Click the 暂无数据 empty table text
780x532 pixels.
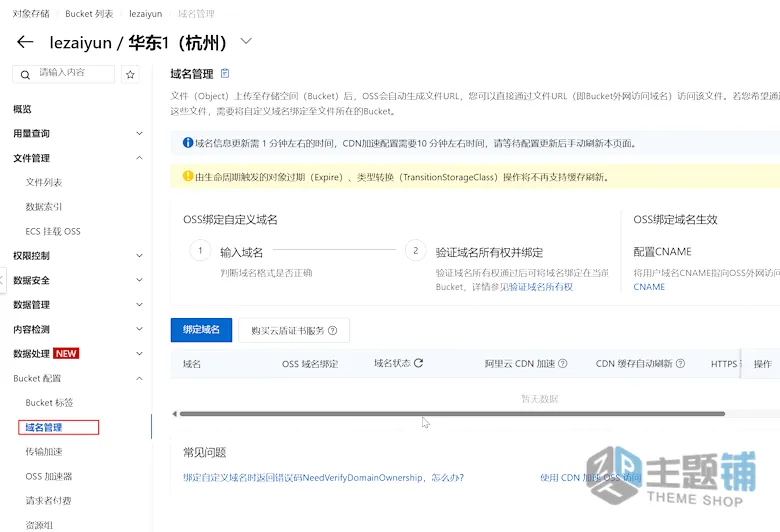point(540,399)
